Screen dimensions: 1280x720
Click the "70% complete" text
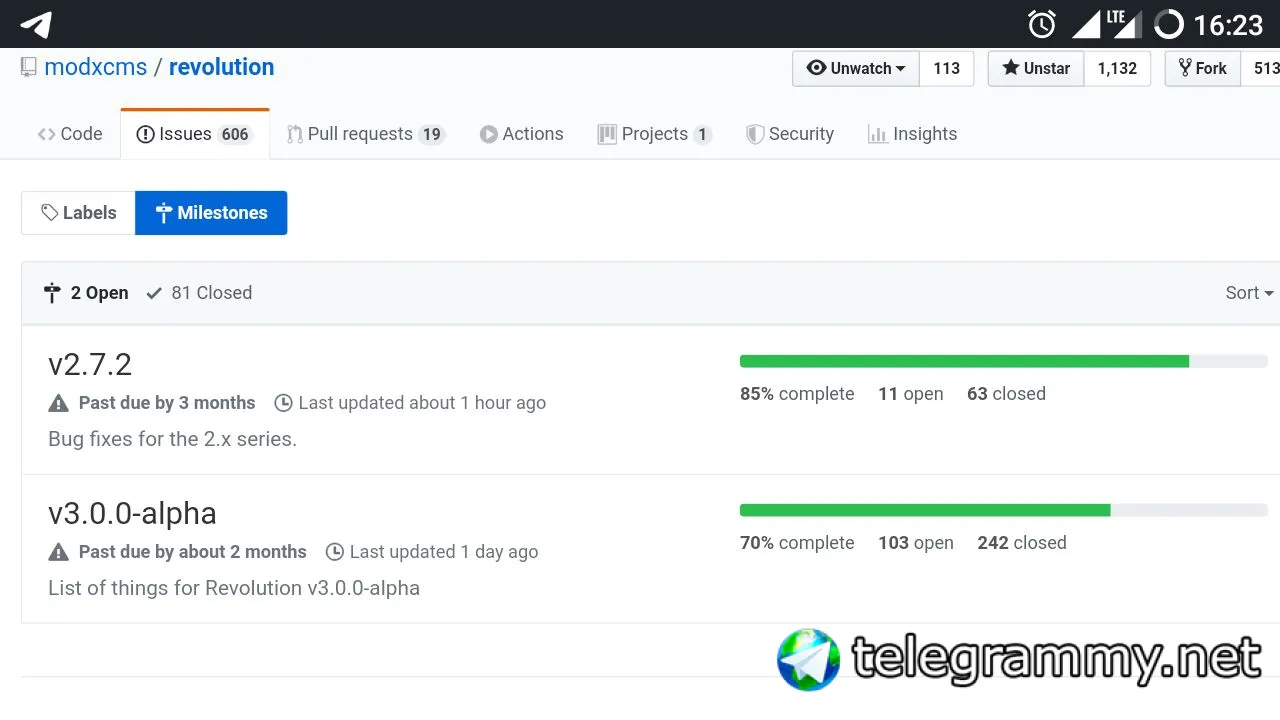click(x=797, y=543)
